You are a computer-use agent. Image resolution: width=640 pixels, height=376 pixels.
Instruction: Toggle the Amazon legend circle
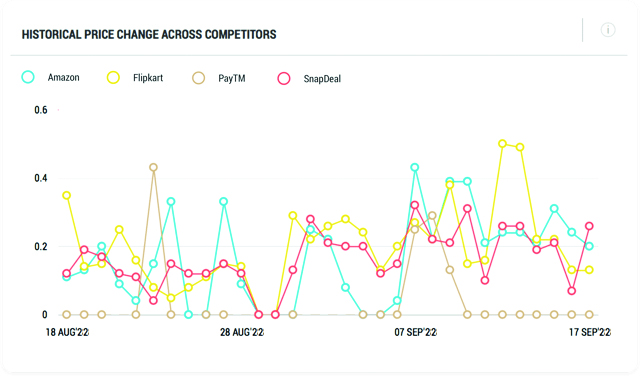tap(28, 77)
